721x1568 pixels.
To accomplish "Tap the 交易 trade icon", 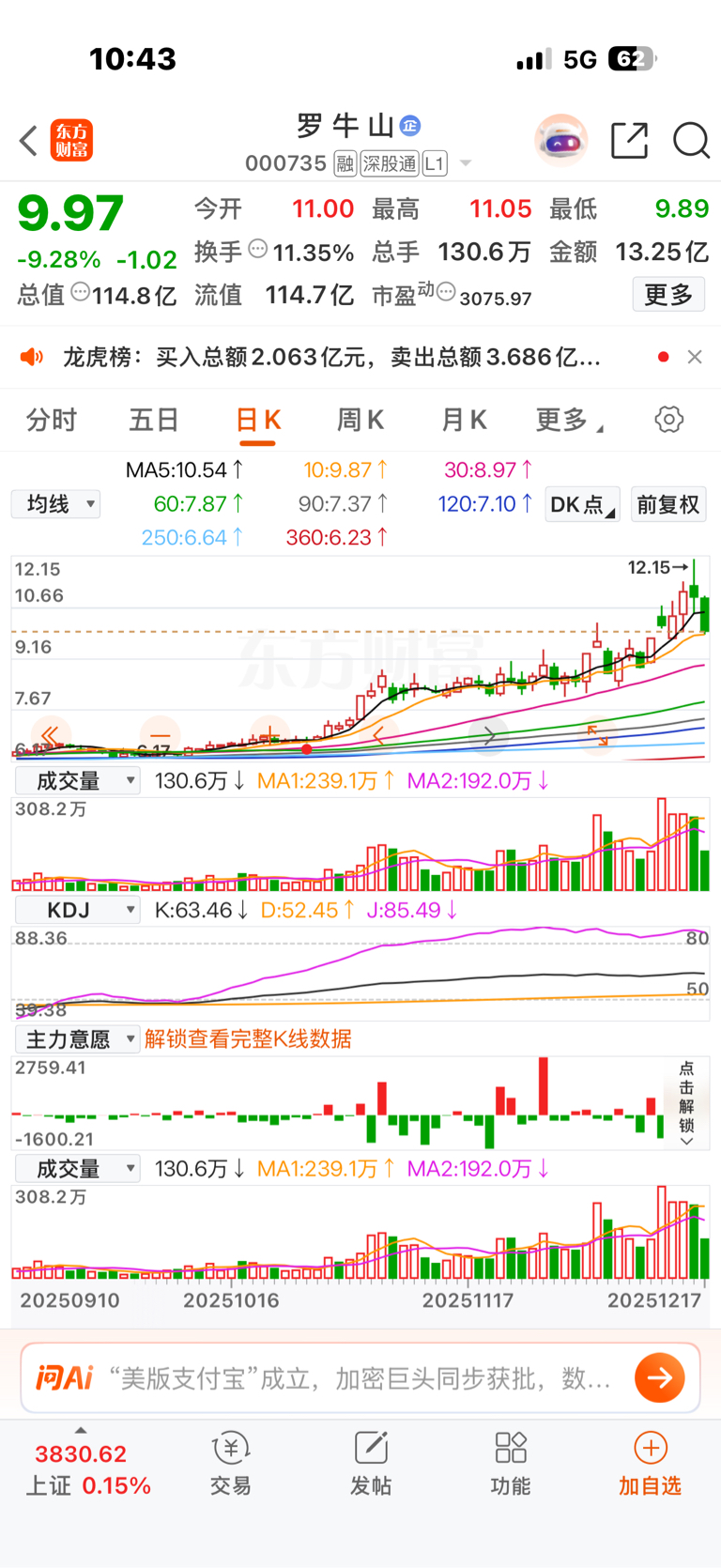I will pyautogui.click(x=230, y=1448).
